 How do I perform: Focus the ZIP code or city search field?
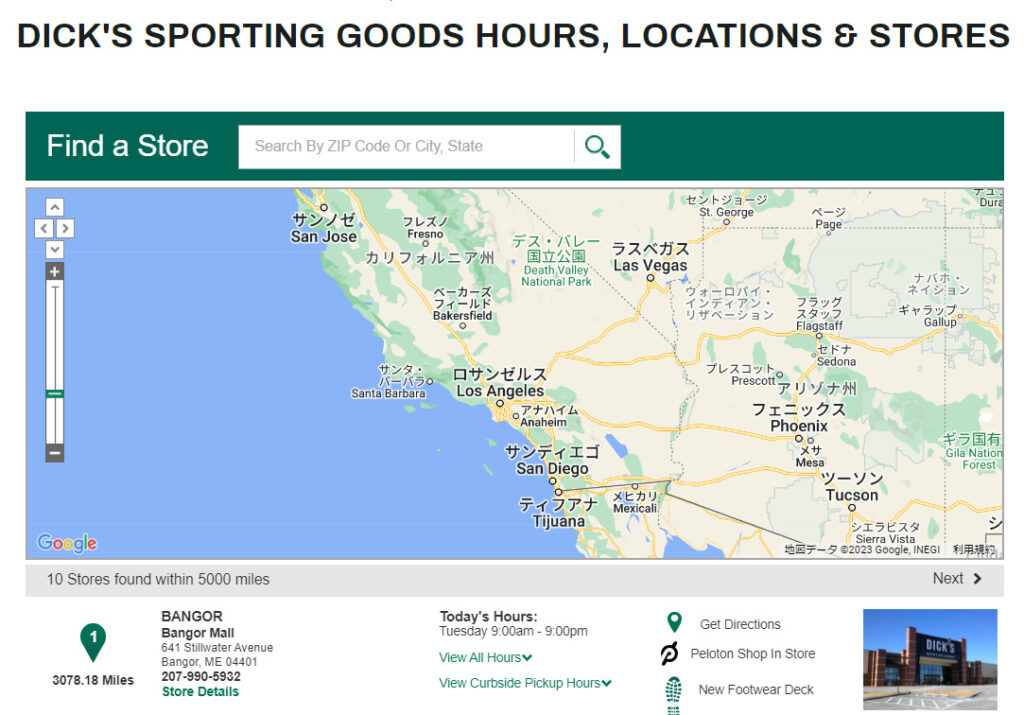pyautogui.click(x=405, y=147)
